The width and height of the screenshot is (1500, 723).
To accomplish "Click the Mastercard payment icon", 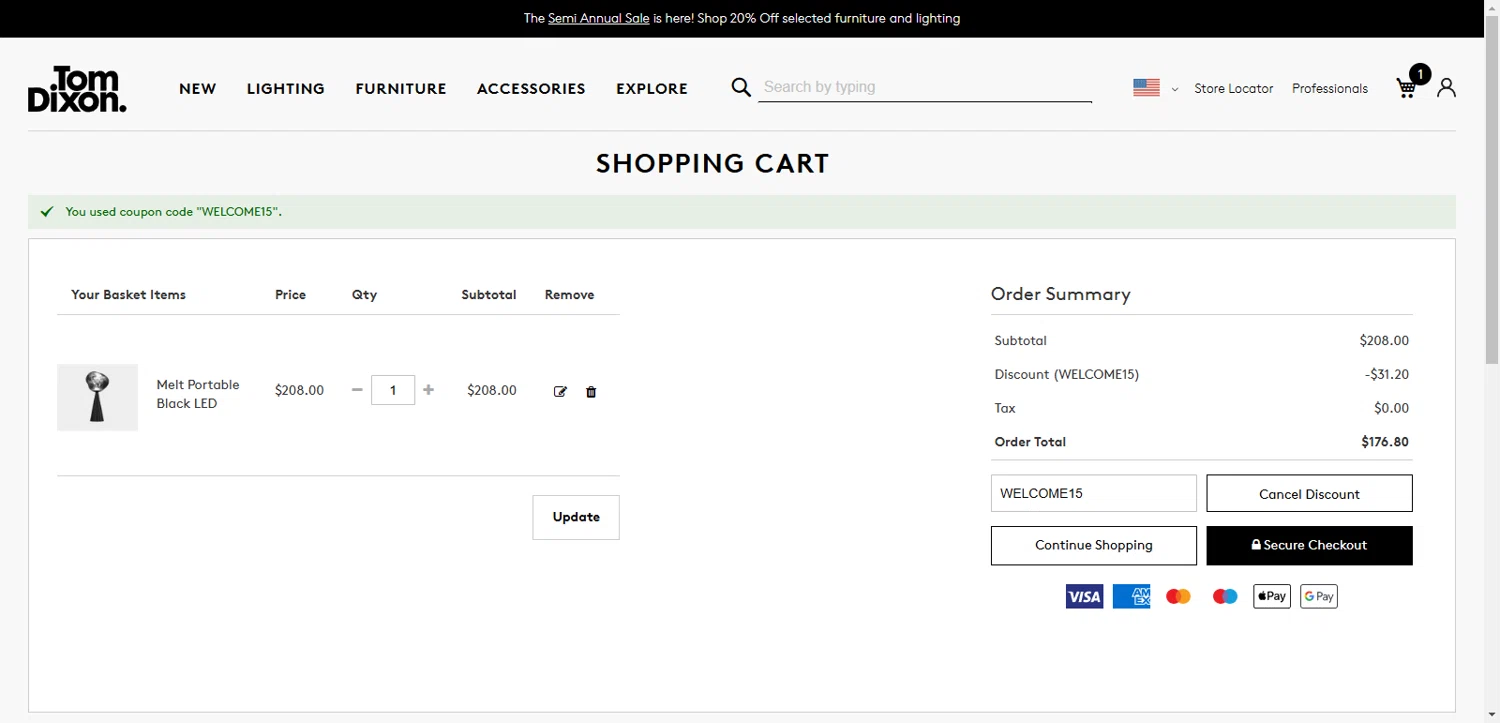I will coord(1178,597).
